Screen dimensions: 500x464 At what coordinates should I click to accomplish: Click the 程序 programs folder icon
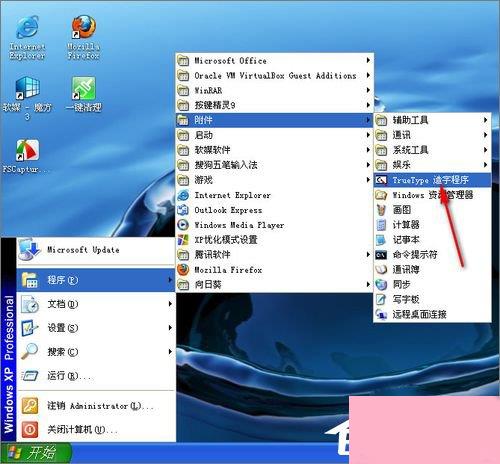pyautogui.click(x=29, y=280)
